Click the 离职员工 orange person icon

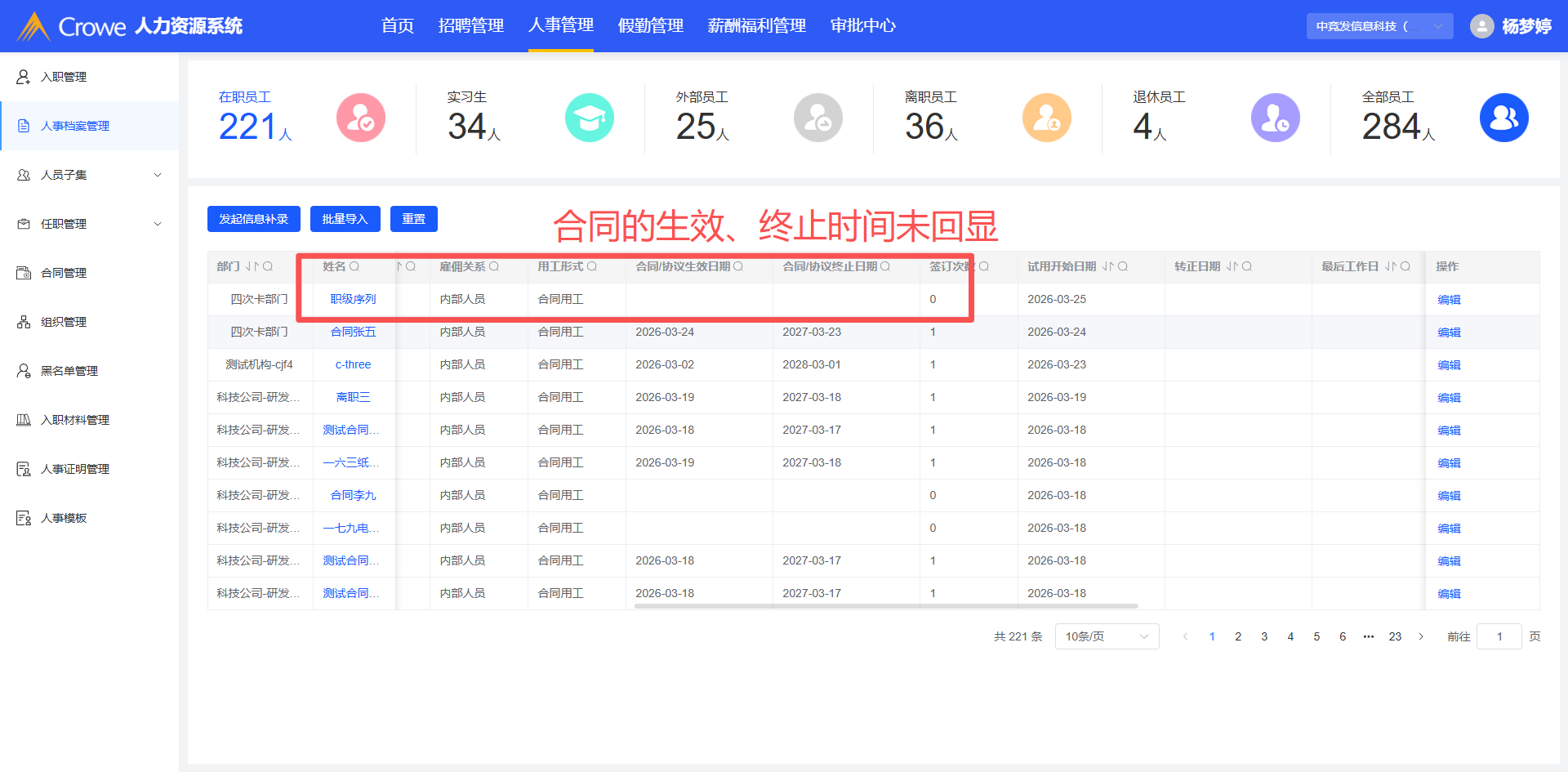pyautogui.click(x=1046, y=118)
